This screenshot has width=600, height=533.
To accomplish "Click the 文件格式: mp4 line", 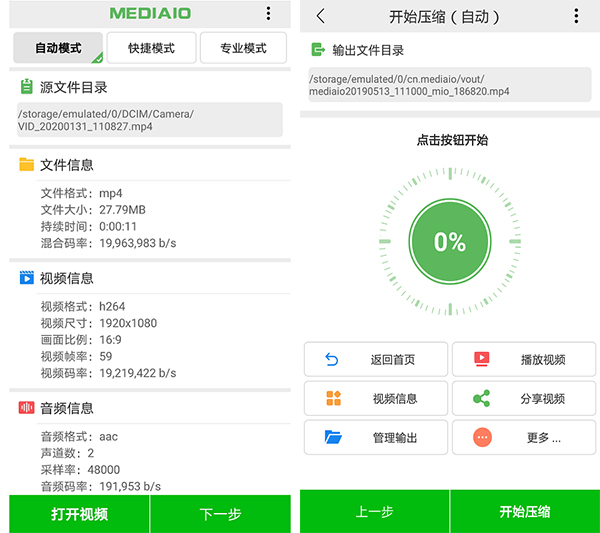I will pos(82,193).
